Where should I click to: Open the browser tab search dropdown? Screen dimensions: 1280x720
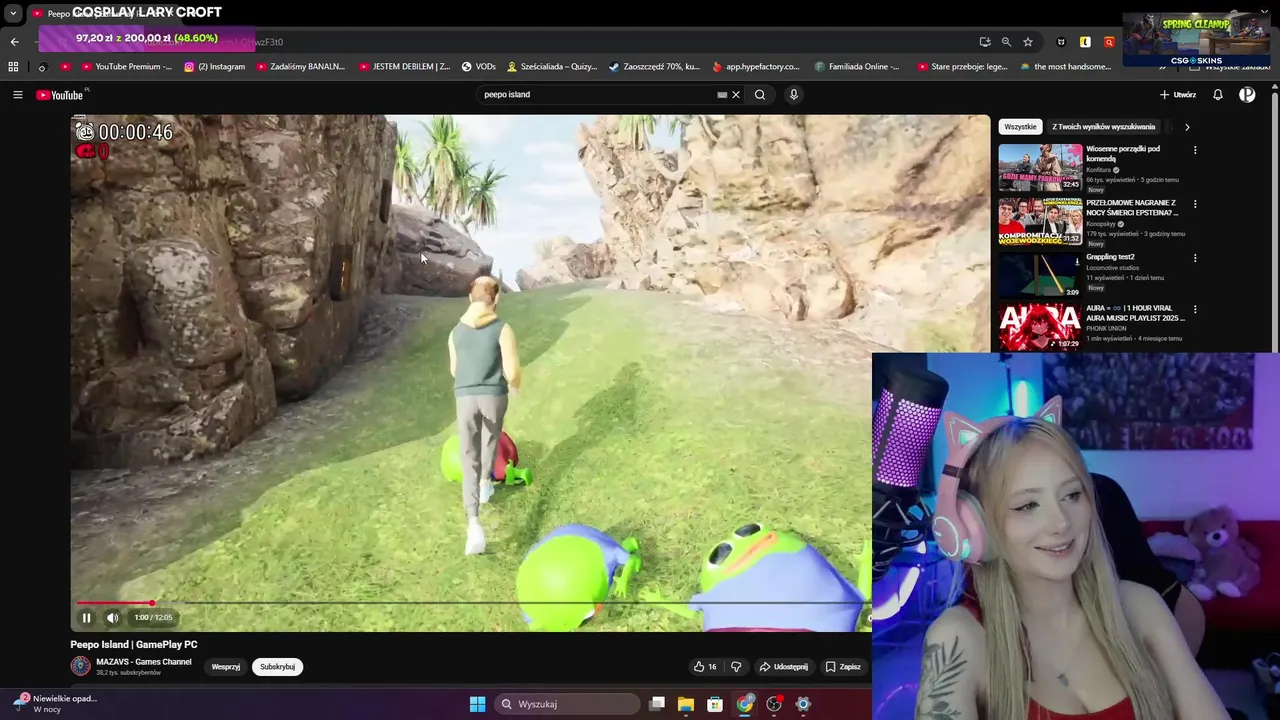[x=13, y=14]
